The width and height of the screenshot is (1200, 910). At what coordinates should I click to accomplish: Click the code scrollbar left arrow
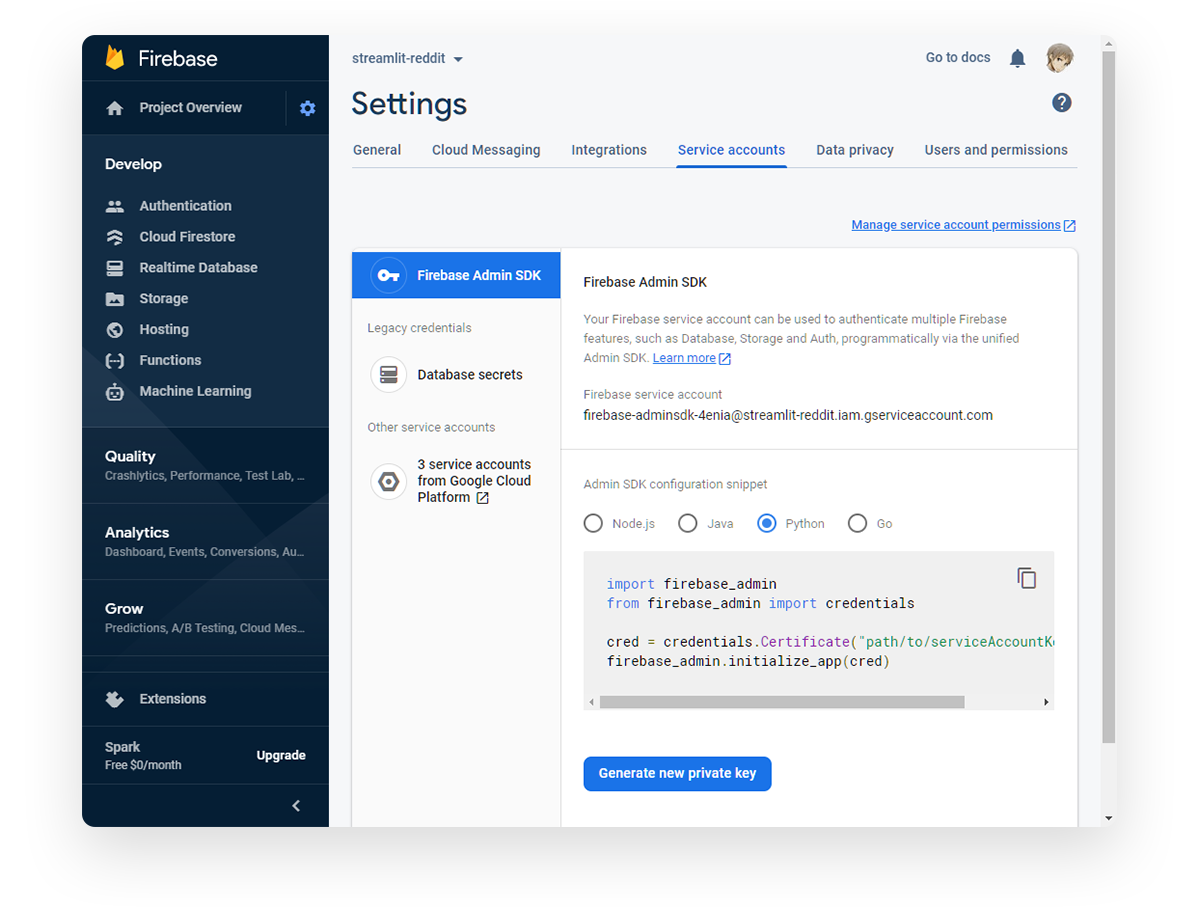coord(591,702)
